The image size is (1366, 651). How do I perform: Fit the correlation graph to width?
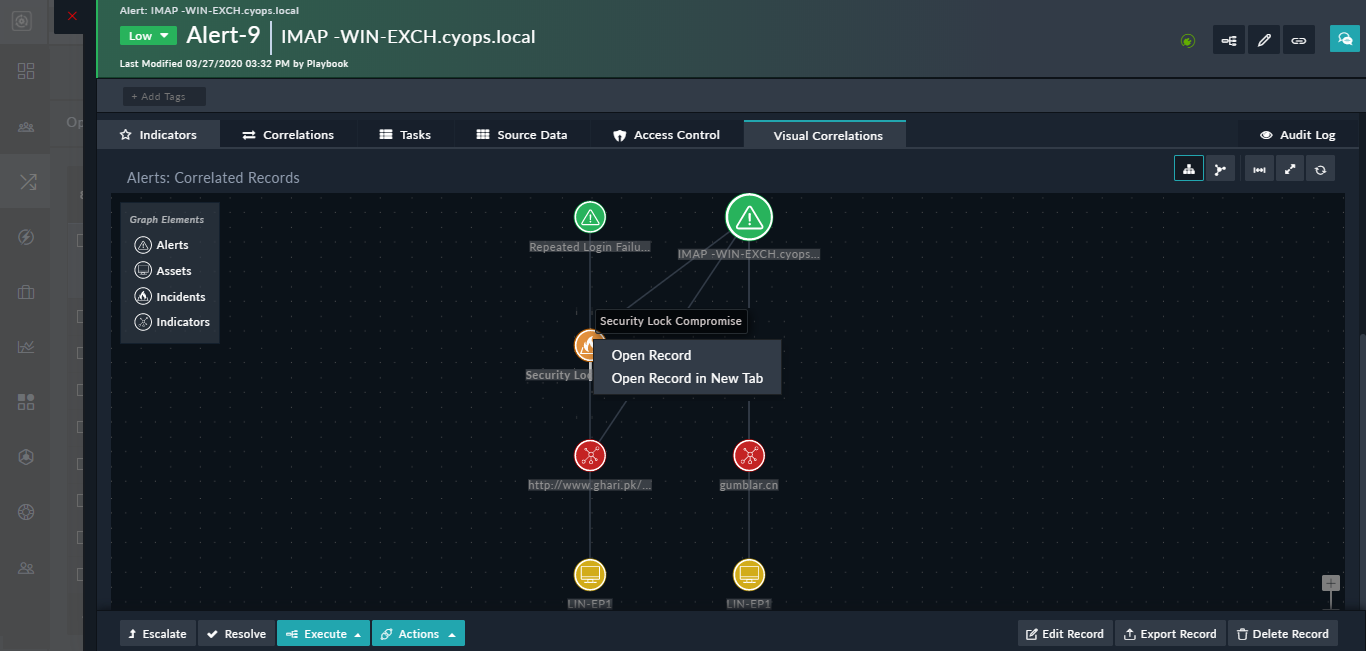[1259, 168]
